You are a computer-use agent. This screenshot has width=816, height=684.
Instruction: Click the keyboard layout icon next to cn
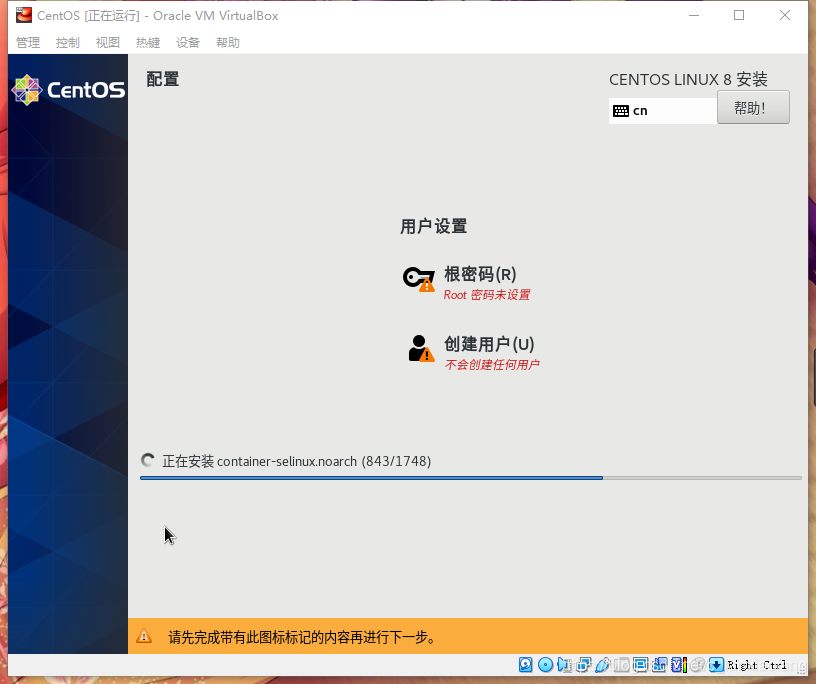(x=621, y=111)
